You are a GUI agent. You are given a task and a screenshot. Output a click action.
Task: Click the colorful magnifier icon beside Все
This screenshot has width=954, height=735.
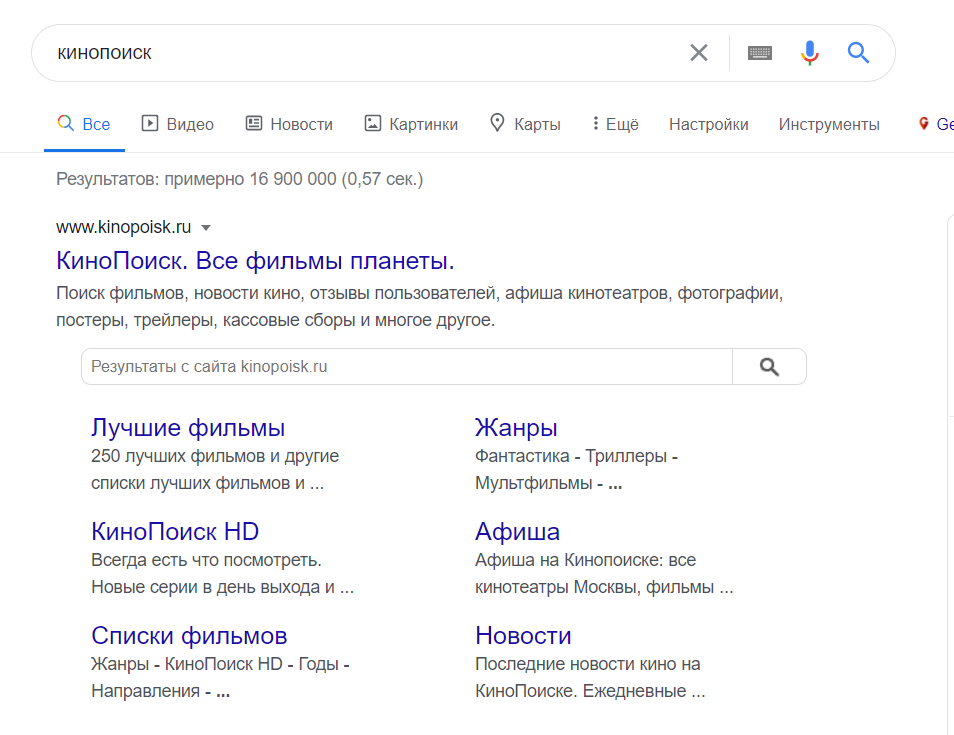point(65,123)
